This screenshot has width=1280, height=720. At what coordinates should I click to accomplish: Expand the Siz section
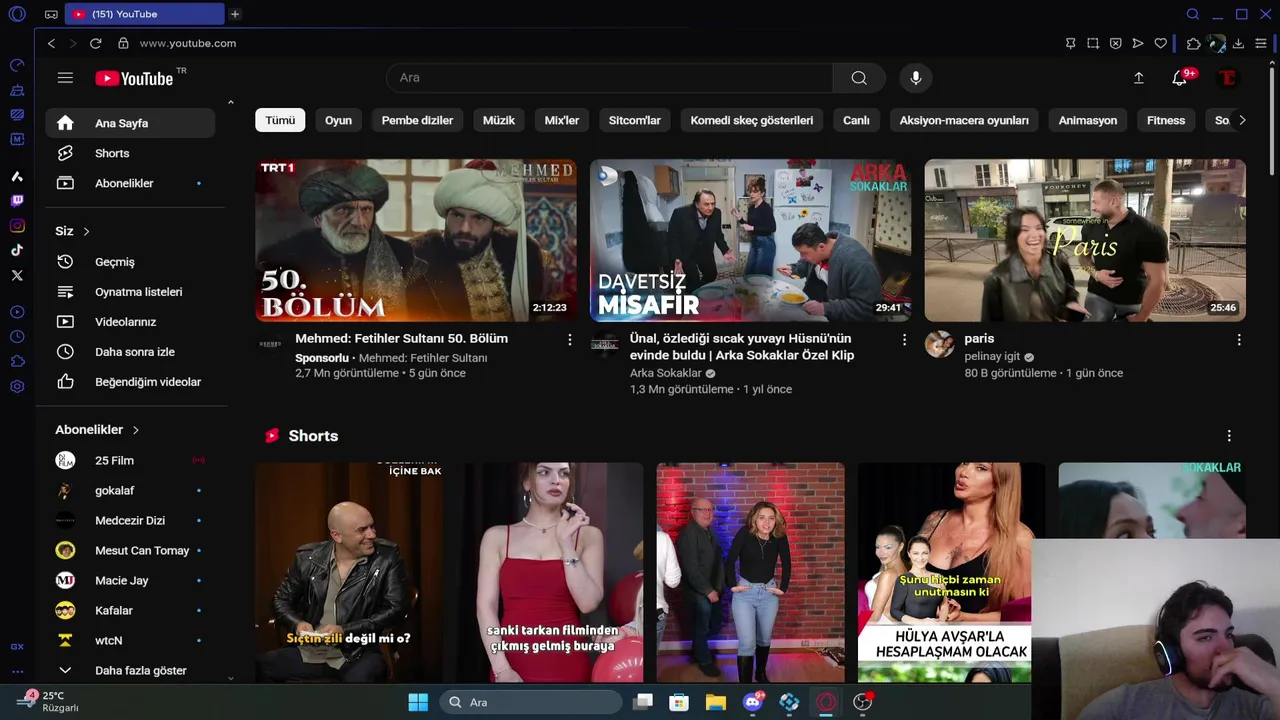coord(73,231)
